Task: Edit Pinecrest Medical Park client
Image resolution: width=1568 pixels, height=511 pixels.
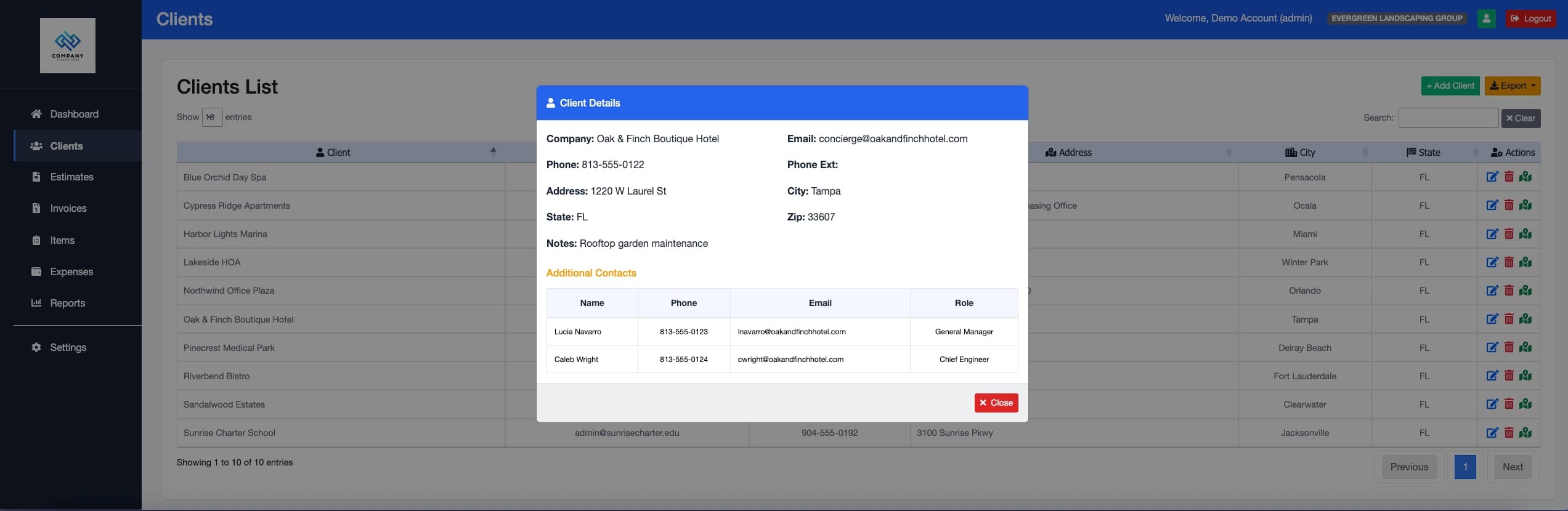Action: tap(1492, 347)
